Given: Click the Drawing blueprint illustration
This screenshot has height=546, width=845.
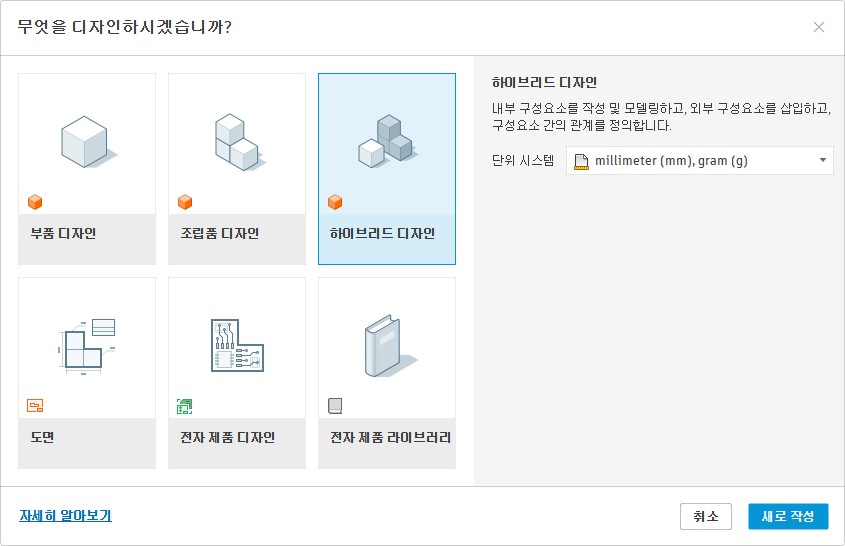Looking at the screenshot, I should coord(86,345).
